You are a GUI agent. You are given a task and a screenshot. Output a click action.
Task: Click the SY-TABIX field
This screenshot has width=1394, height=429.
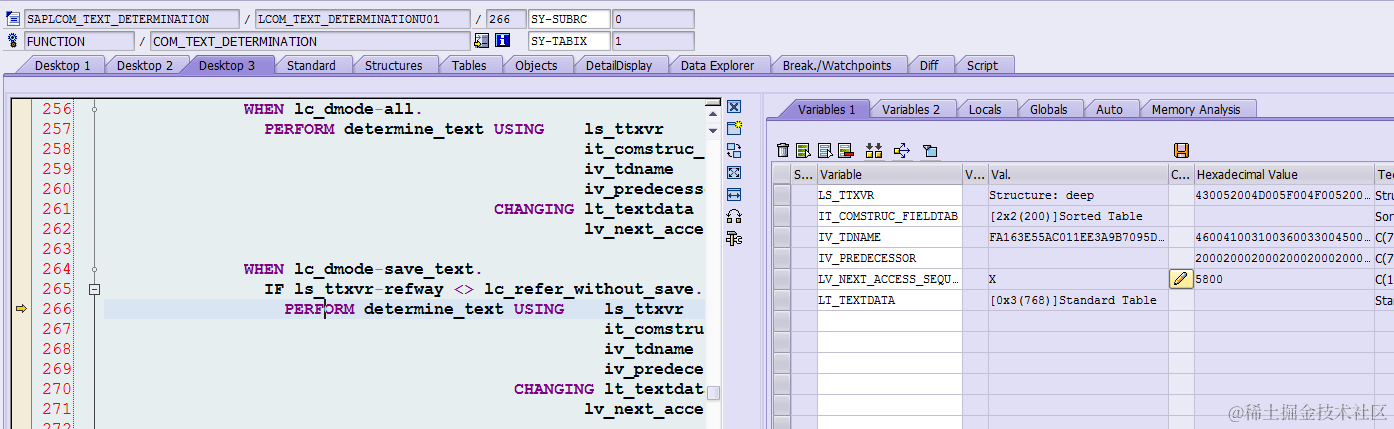(569, 41)
